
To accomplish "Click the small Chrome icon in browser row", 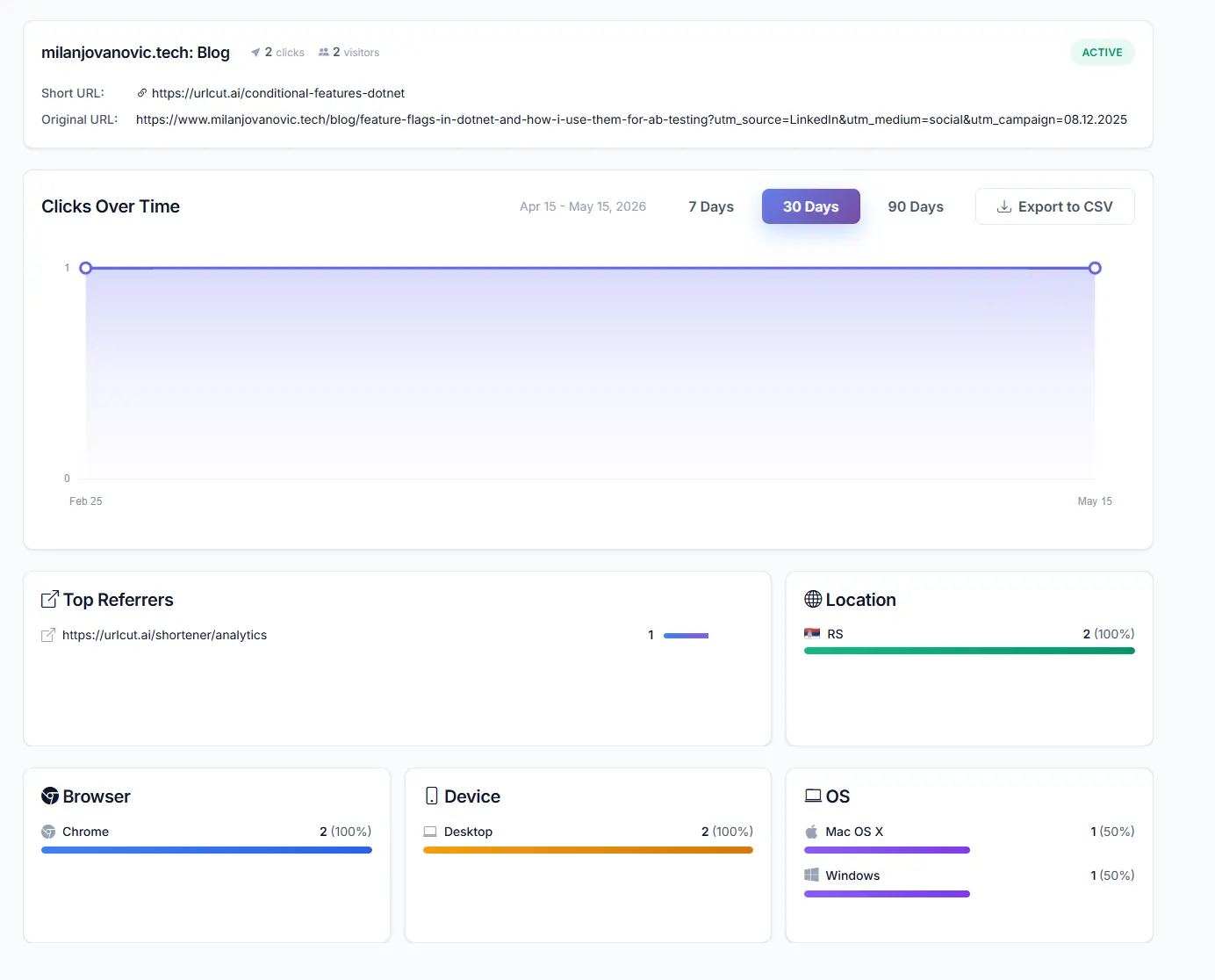I will click(48, 832).
